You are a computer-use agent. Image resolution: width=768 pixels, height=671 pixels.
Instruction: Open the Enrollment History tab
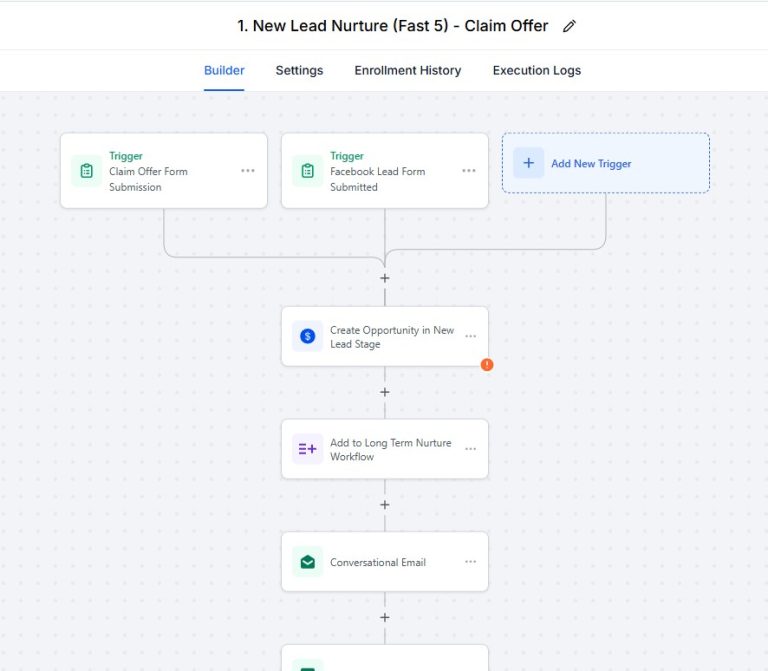[x=407, y=71]
